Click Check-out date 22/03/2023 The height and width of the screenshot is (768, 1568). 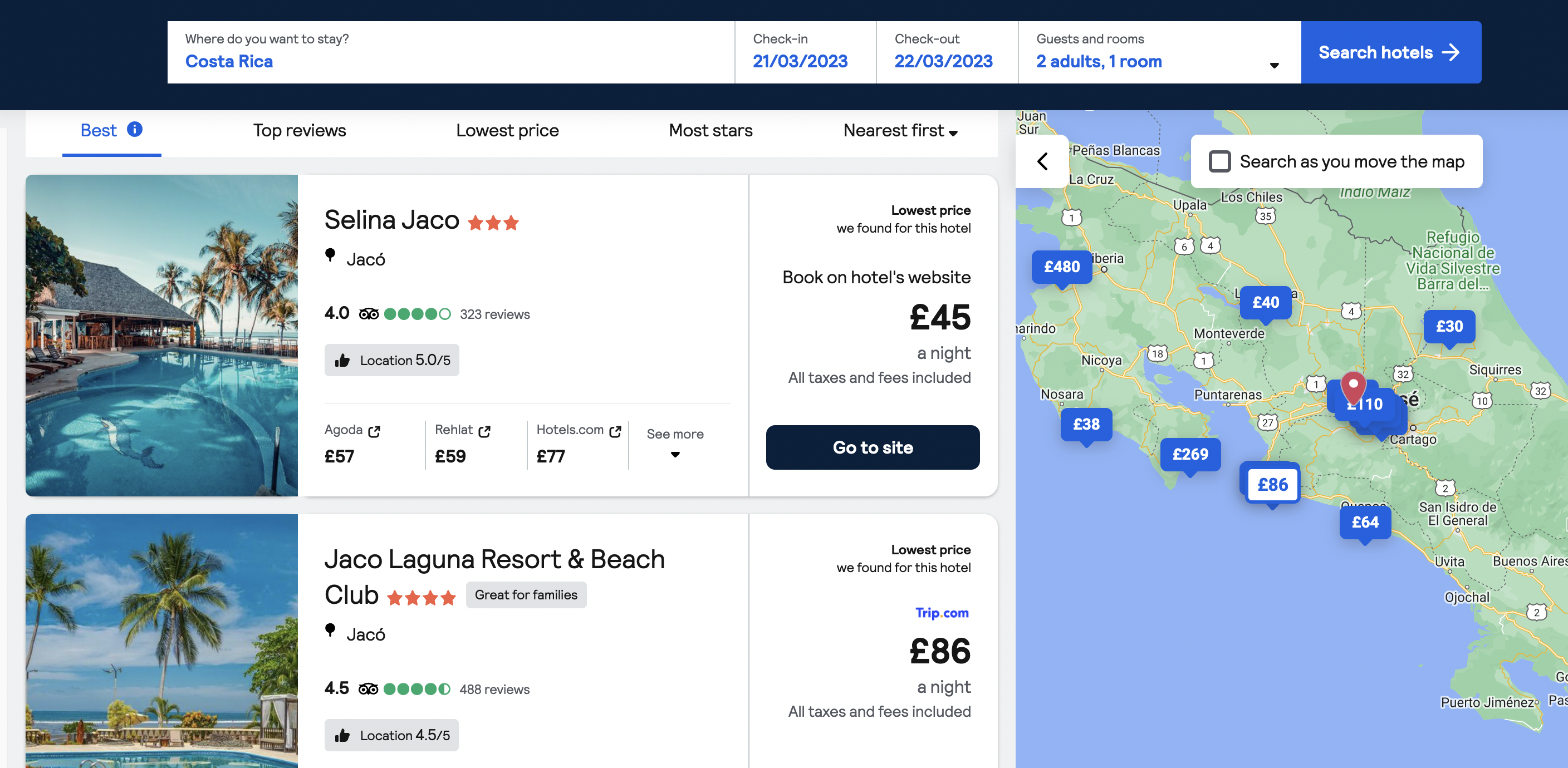click(x=947, y=52)
